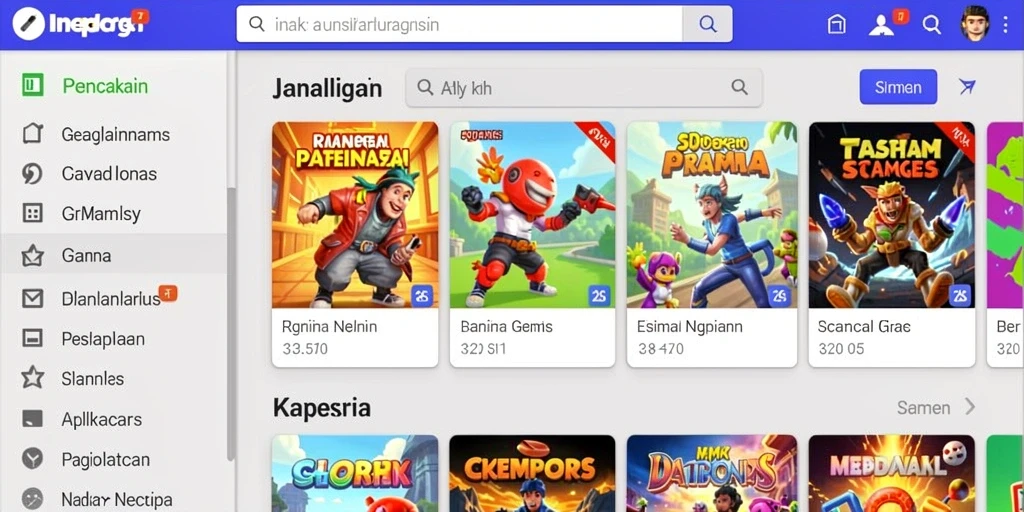Open the three-dot more menu
The image size is (1024, 512).
[x=1006, y=25]
